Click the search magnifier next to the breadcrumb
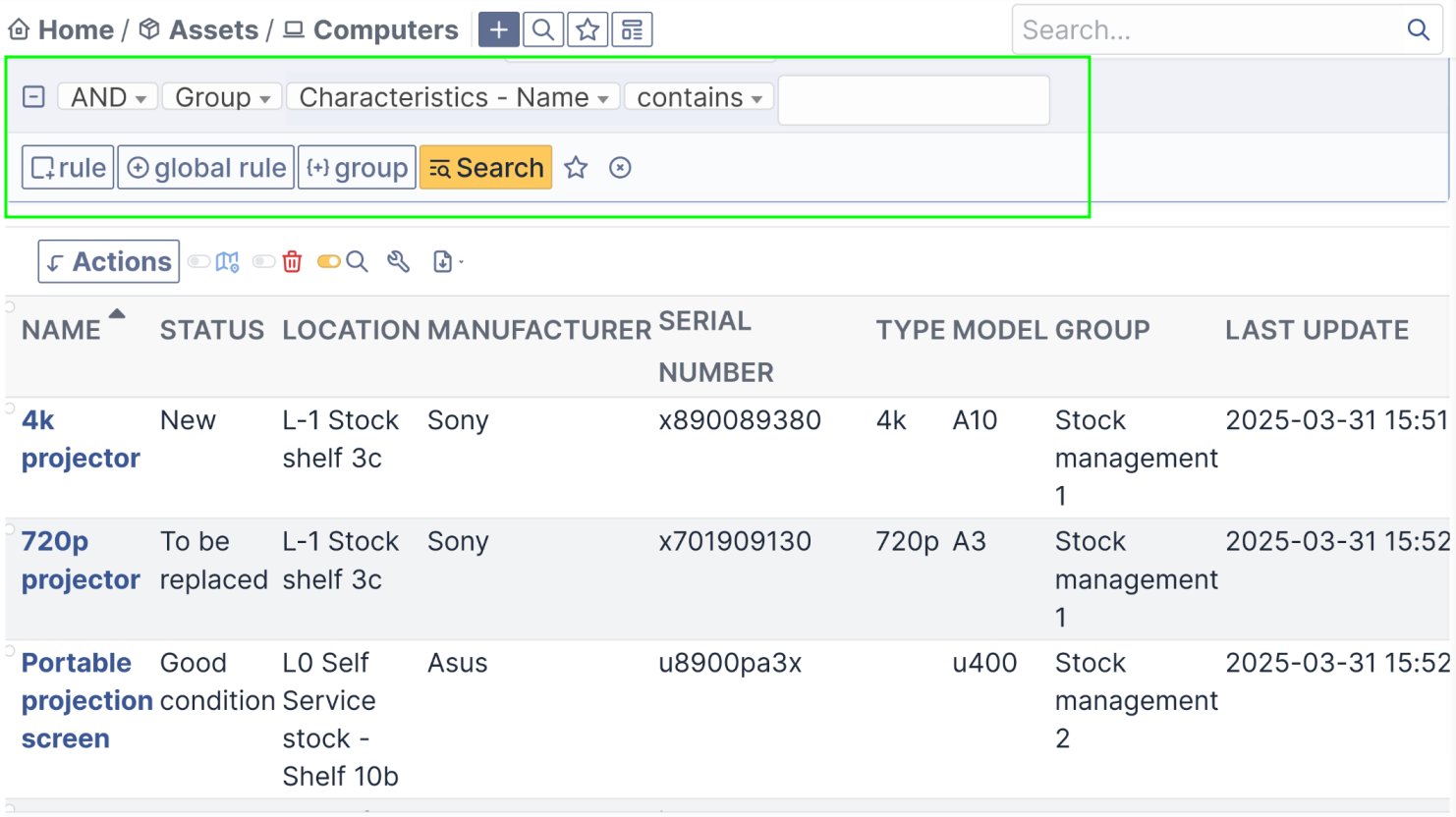This screenshot has width=1456, height=817. pos(542,29)
